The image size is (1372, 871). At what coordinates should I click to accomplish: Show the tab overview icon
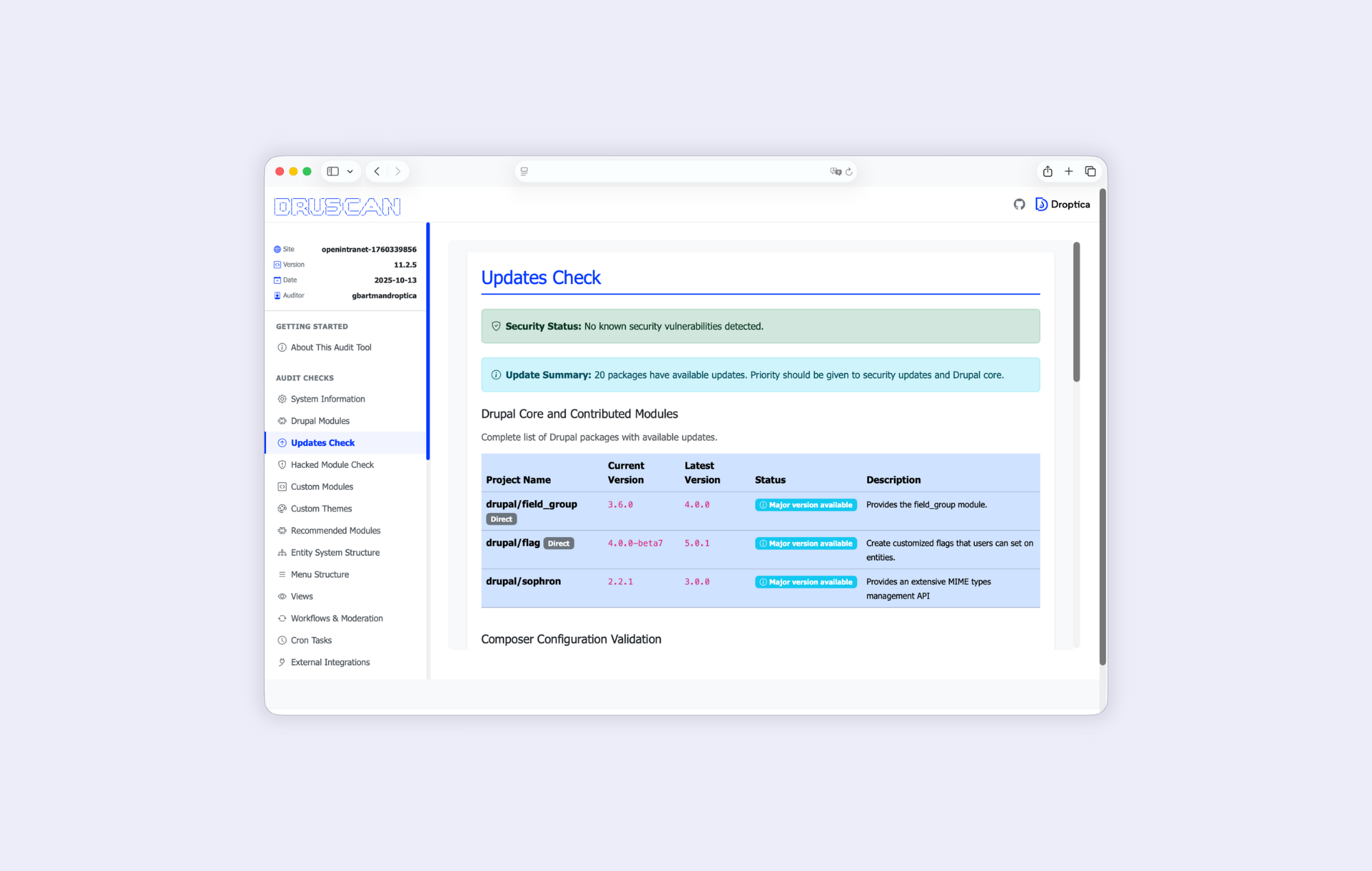coord(1090,171)
